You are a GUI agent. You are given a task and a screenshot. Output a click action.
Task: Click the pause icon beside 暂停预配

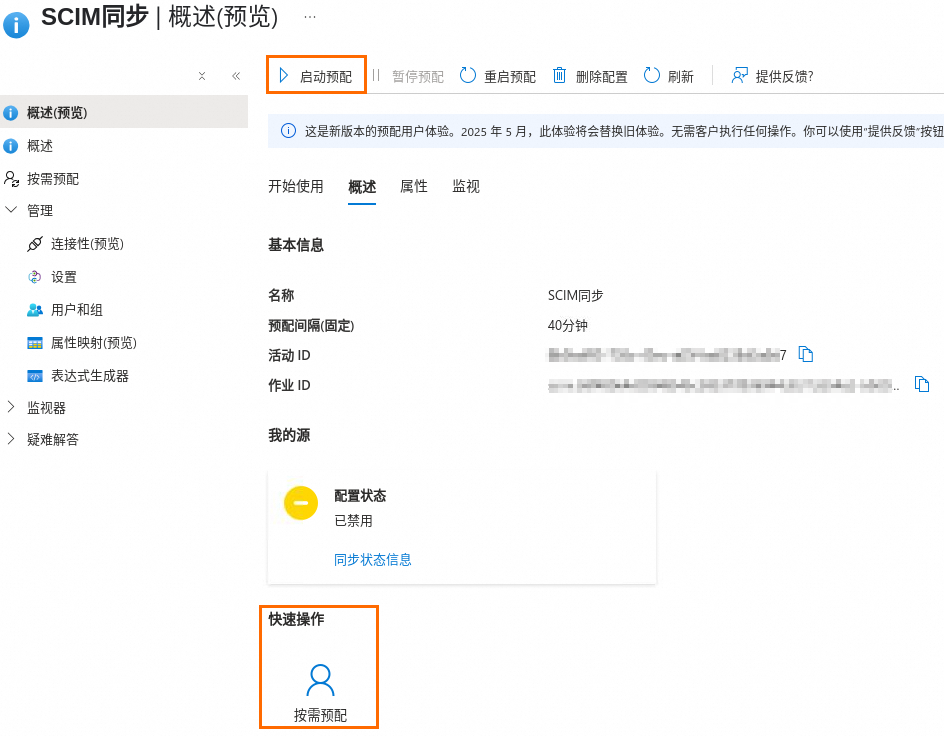(x=376, y=76)
